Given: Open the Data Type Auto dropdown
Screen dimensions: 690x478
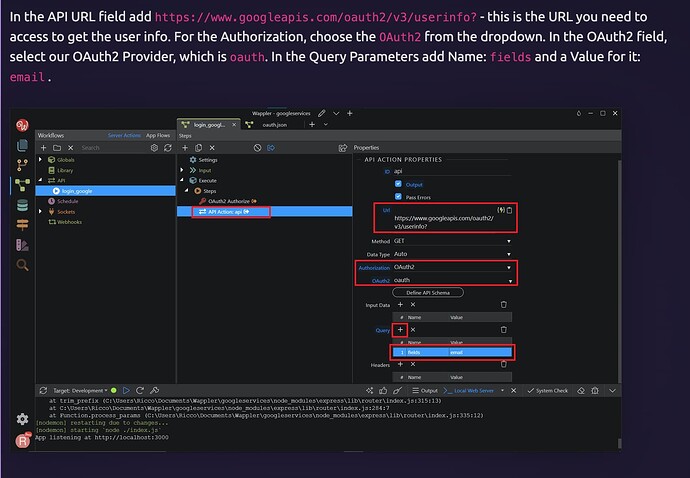Looking at the screenshot, I should pos(452,254).
